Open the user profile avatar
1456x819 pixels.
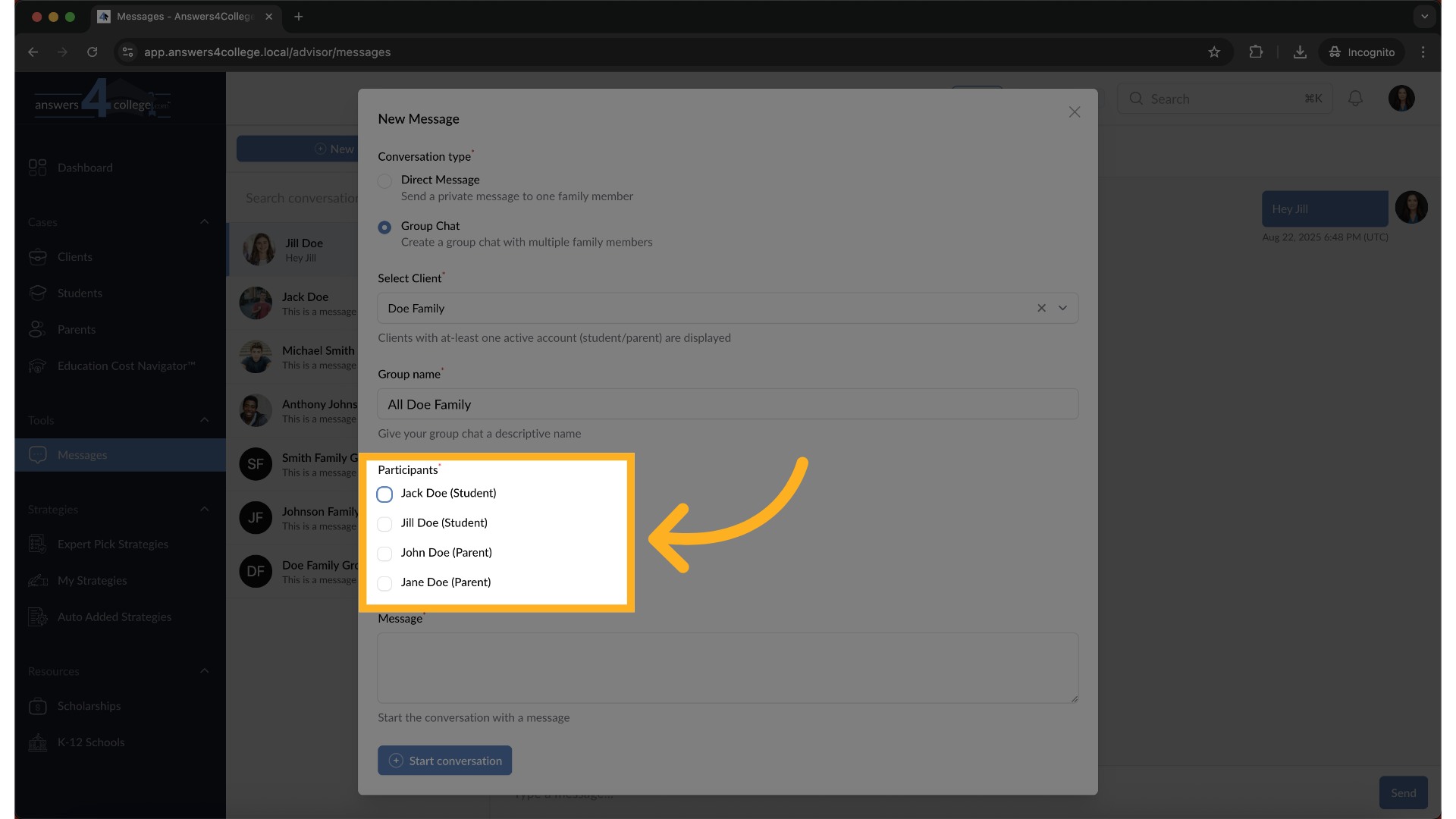(x=1401, y=99)
